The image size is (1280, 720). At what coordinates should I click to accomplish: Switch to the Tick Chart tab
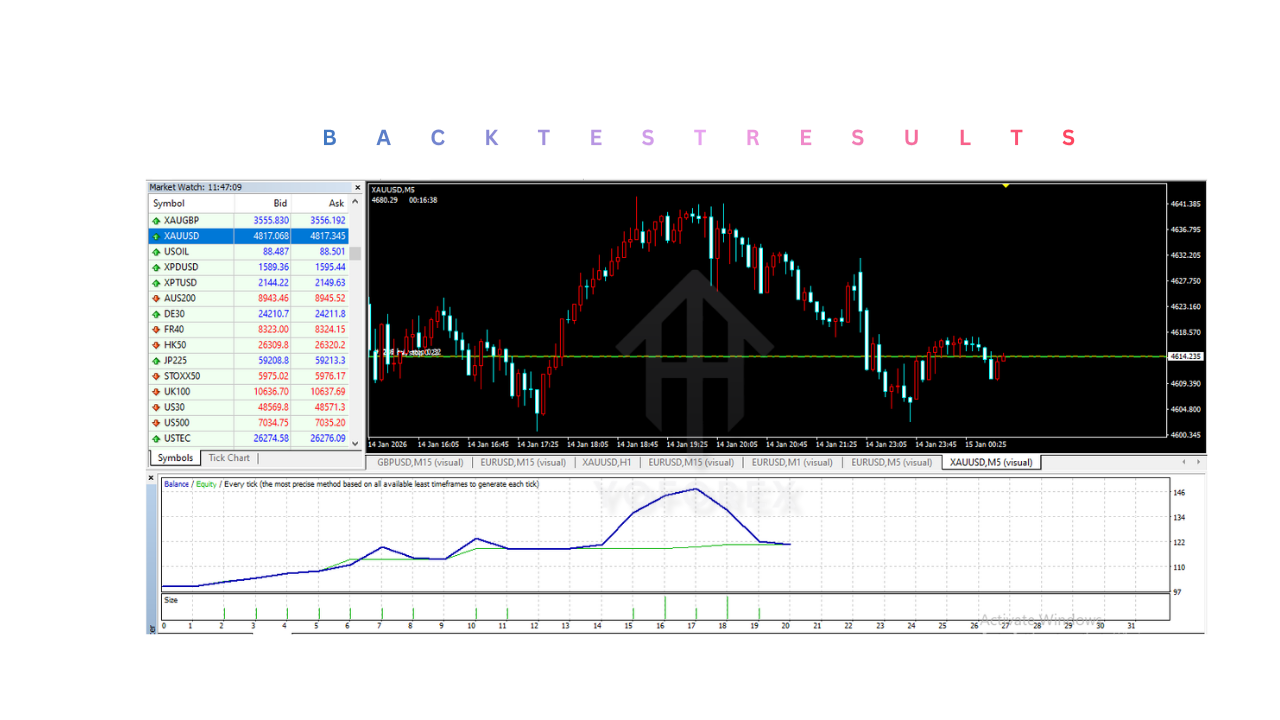(x=229, y=458)
